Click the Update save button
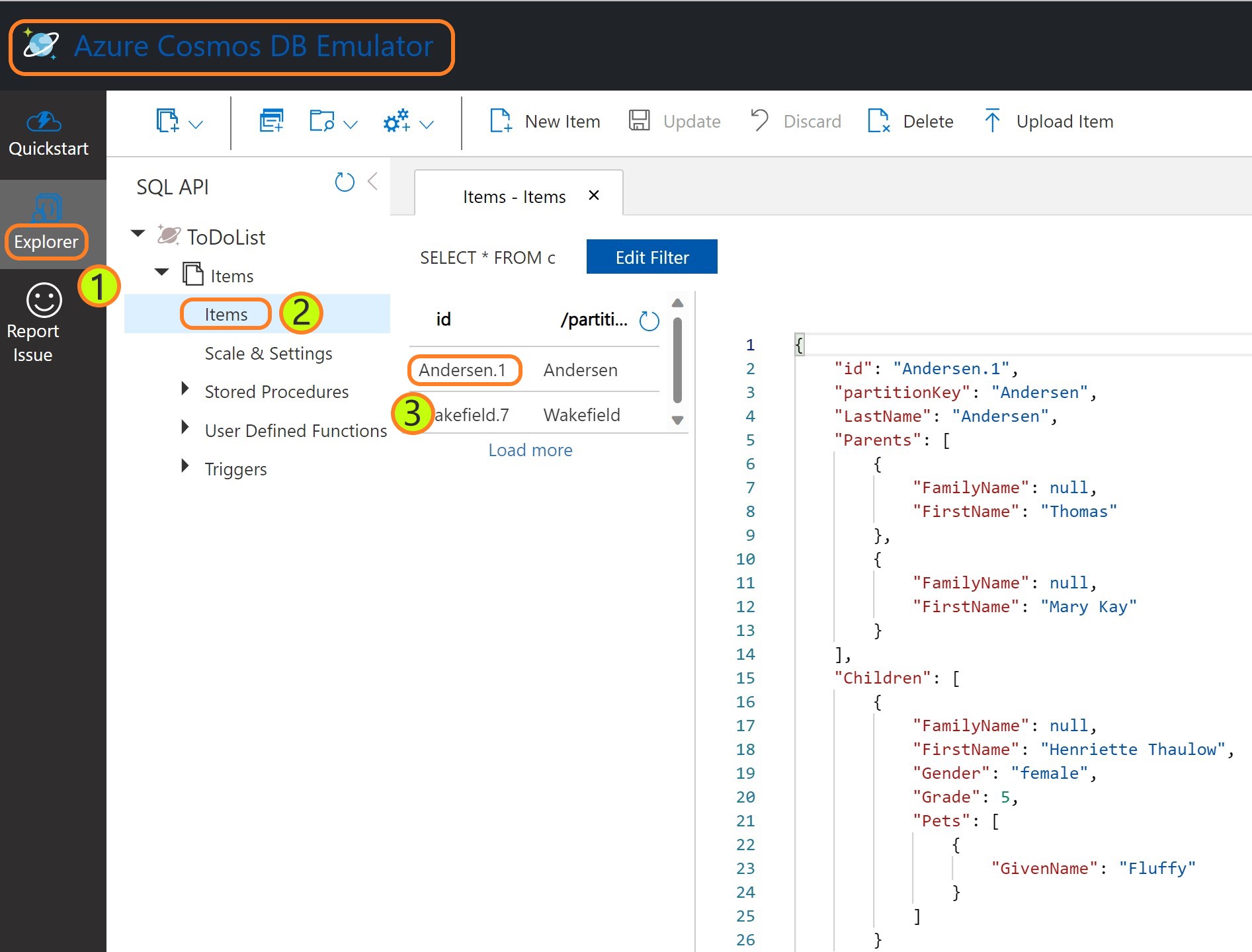1252x952 pixels. [x=675, y=122]
